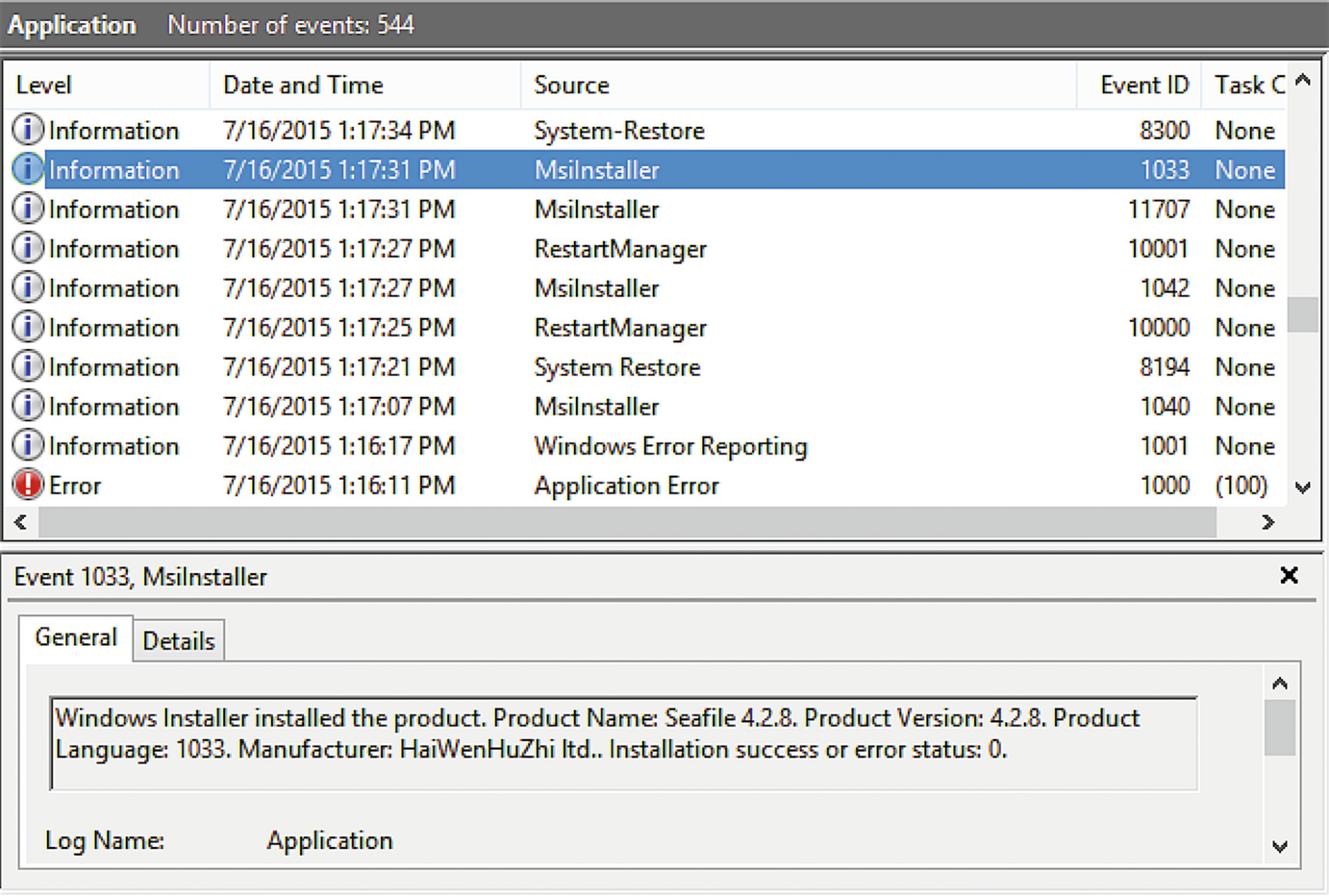This screenshot has height=896, width=1329.
Task: Click the Task C column header
Action: [1244, 85]
